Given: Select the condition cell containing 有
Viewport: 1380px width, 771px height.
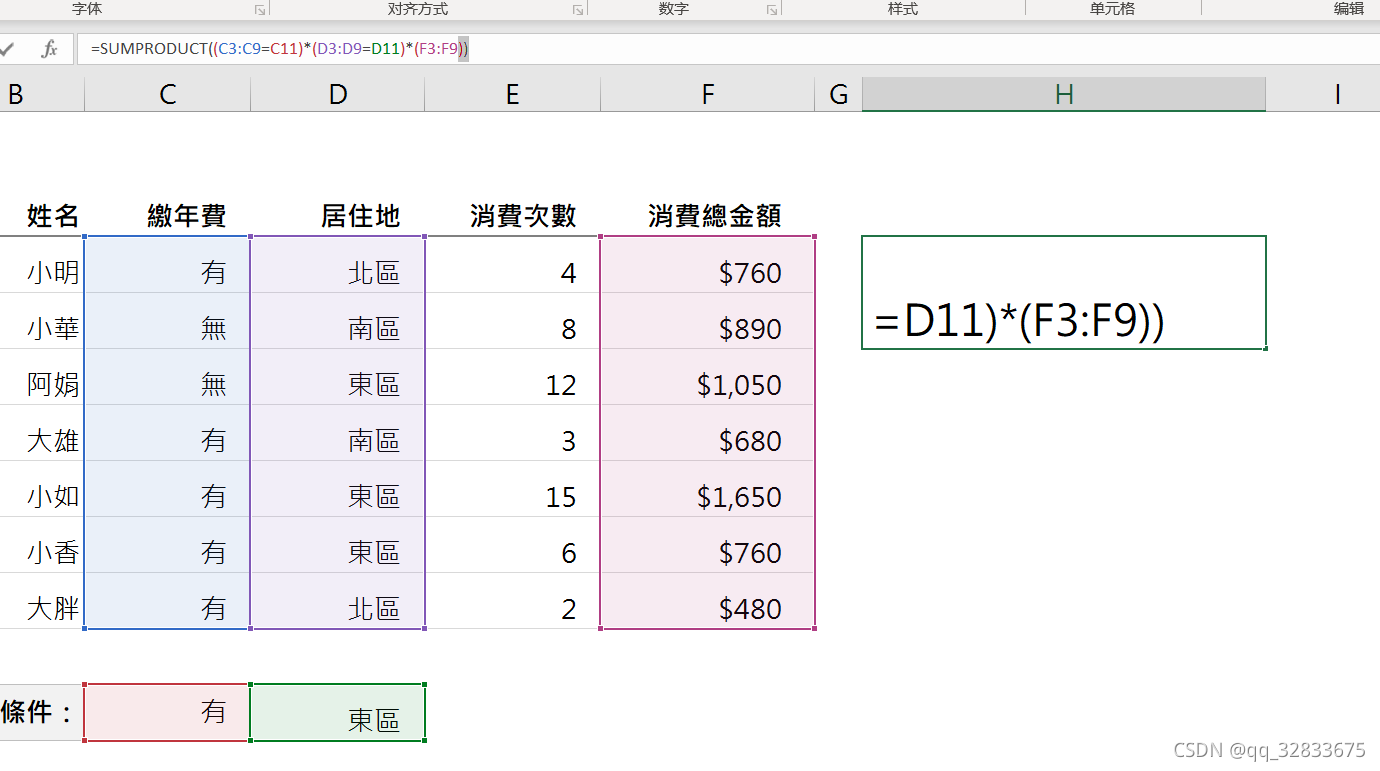Looking at the screenshot, I should (168, 712).
